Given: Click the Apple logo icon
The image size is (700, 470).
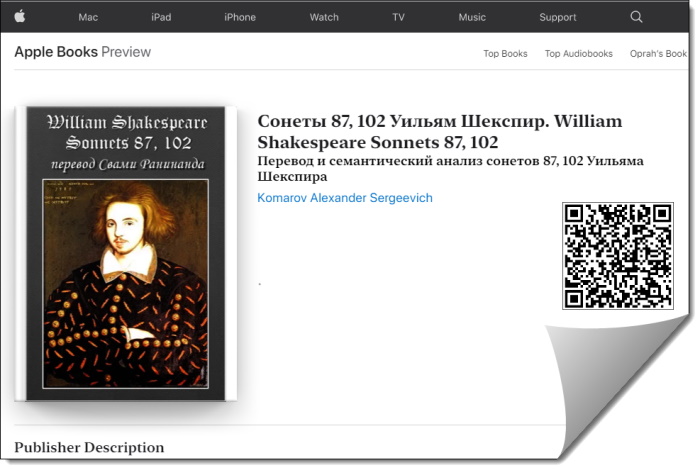Looking at the screenshot, I should click(20, 17).
